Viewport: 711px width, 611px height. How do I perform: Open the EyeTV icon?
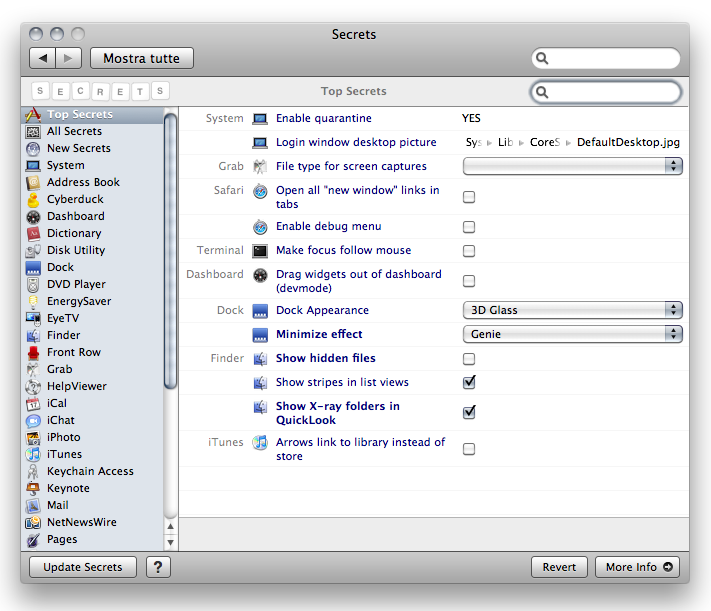click(33, 318)
